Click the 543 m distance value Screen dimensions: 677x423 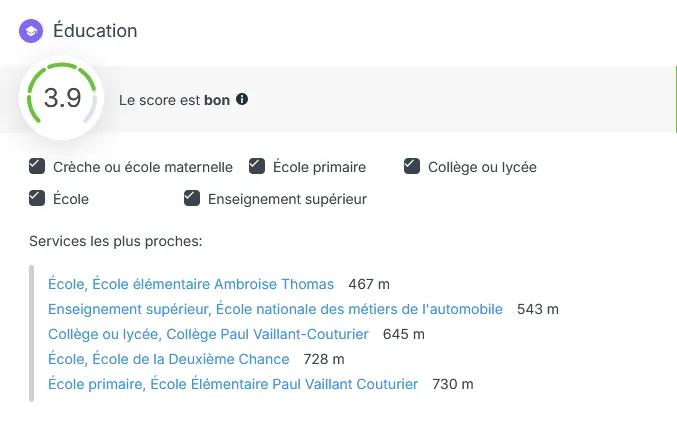click(x=538, y=310)
